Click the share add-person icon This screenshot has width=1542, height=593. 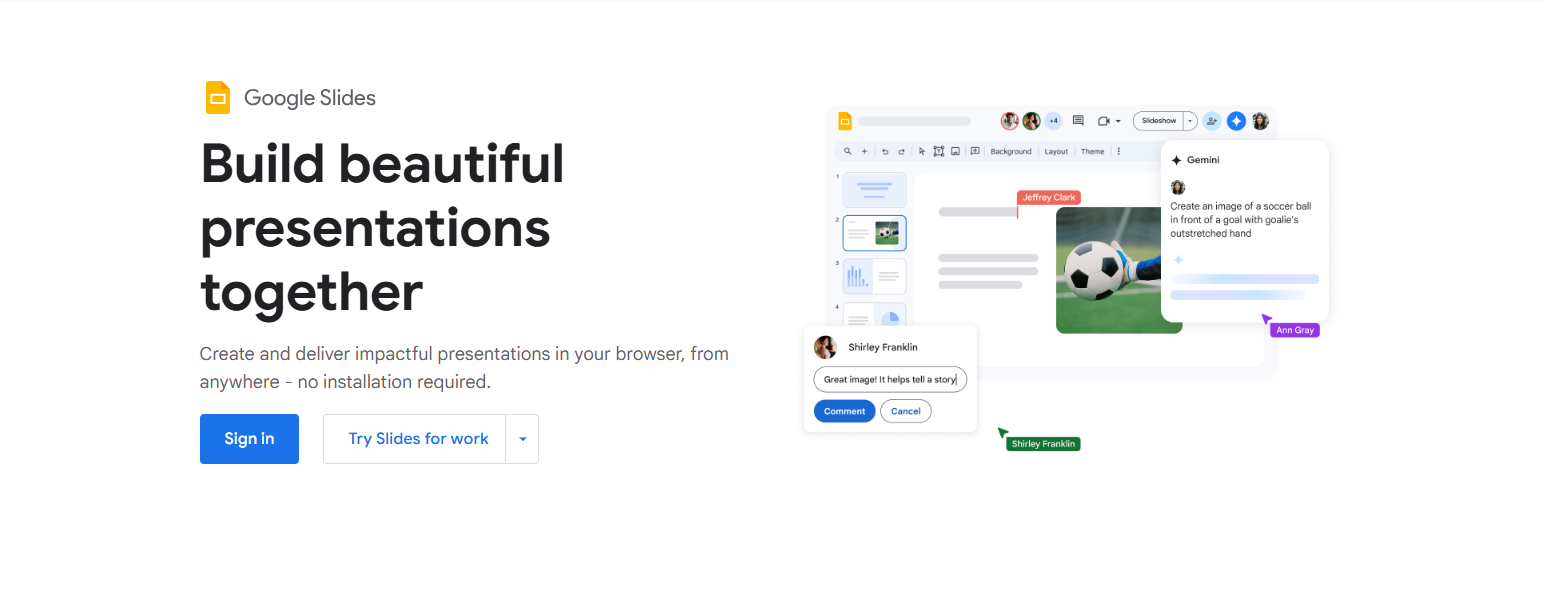pyautogui.click(x=1212, y=121)
